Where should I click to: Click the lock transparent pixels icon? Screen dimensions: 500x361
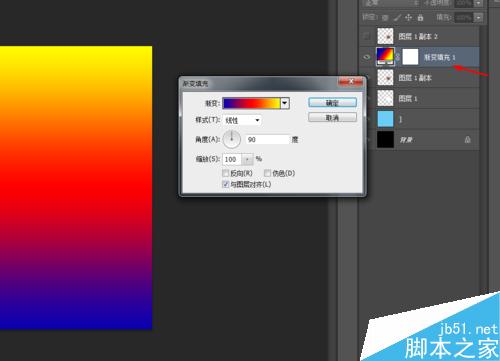click(385, 17)
